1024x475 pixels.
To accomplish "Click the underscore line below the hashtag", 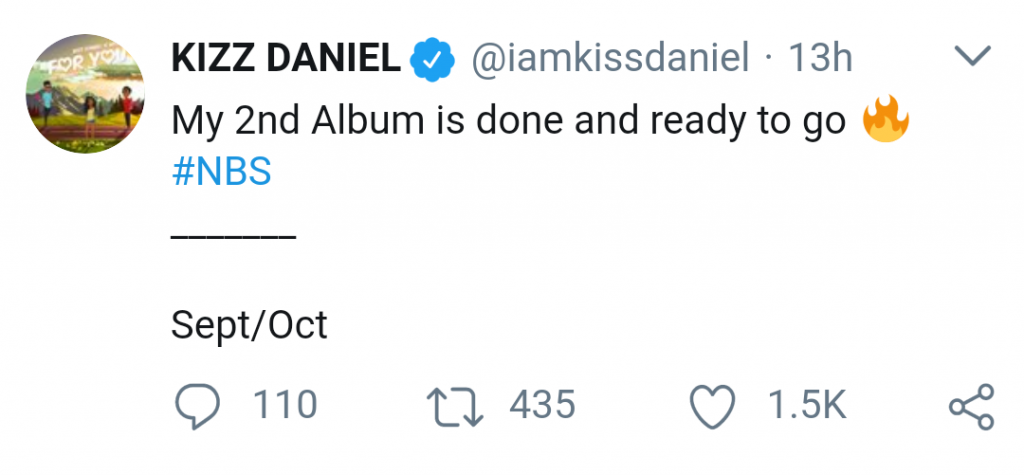I will coord(233,237).
